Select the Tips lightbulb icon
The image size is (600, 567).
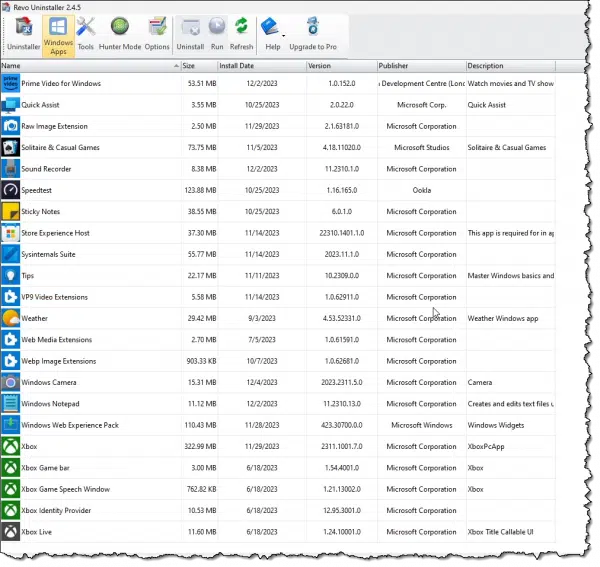click(x=10, y=275)
